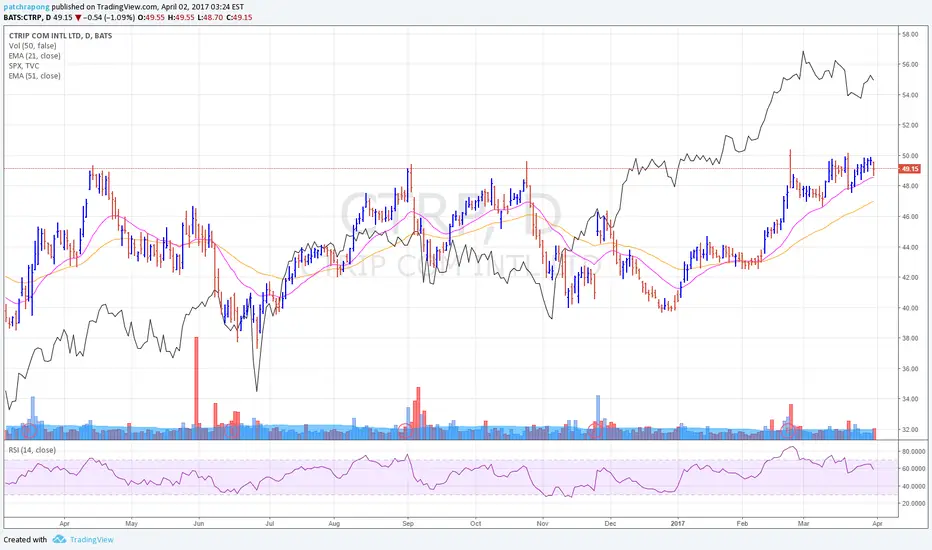Select the SPX, TVC comparison label
932x550 pixels.
coord(24,66)
